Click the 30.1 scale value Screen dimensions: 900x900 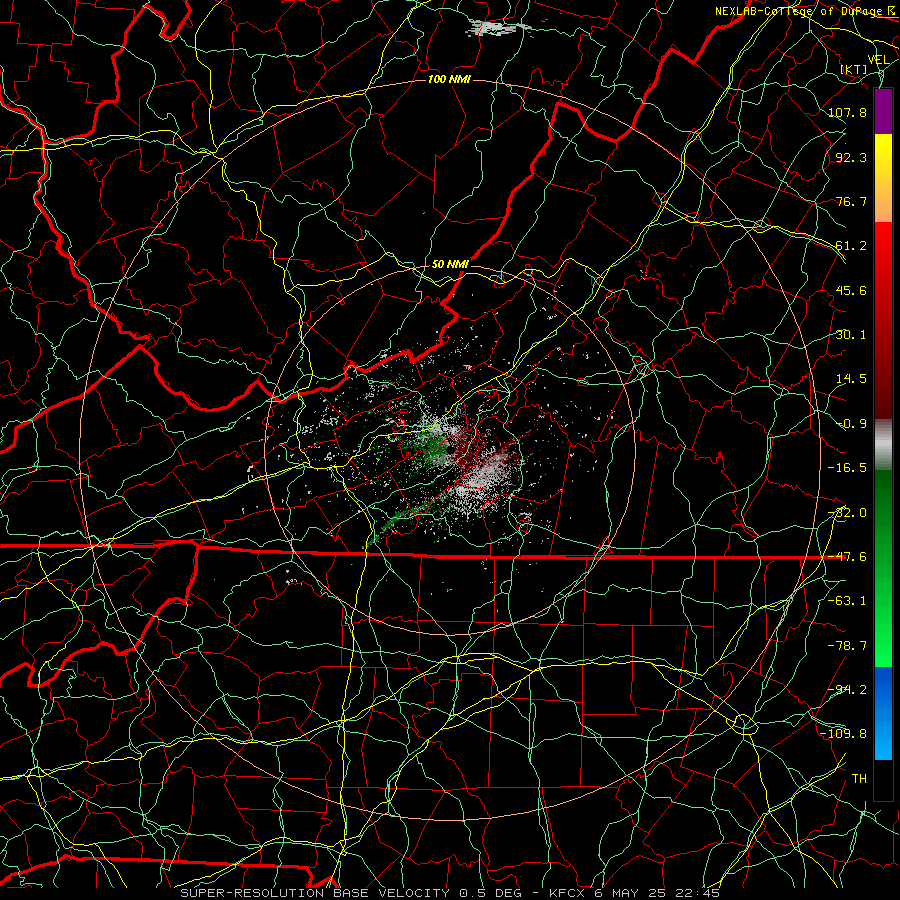(x=851, y=335)
